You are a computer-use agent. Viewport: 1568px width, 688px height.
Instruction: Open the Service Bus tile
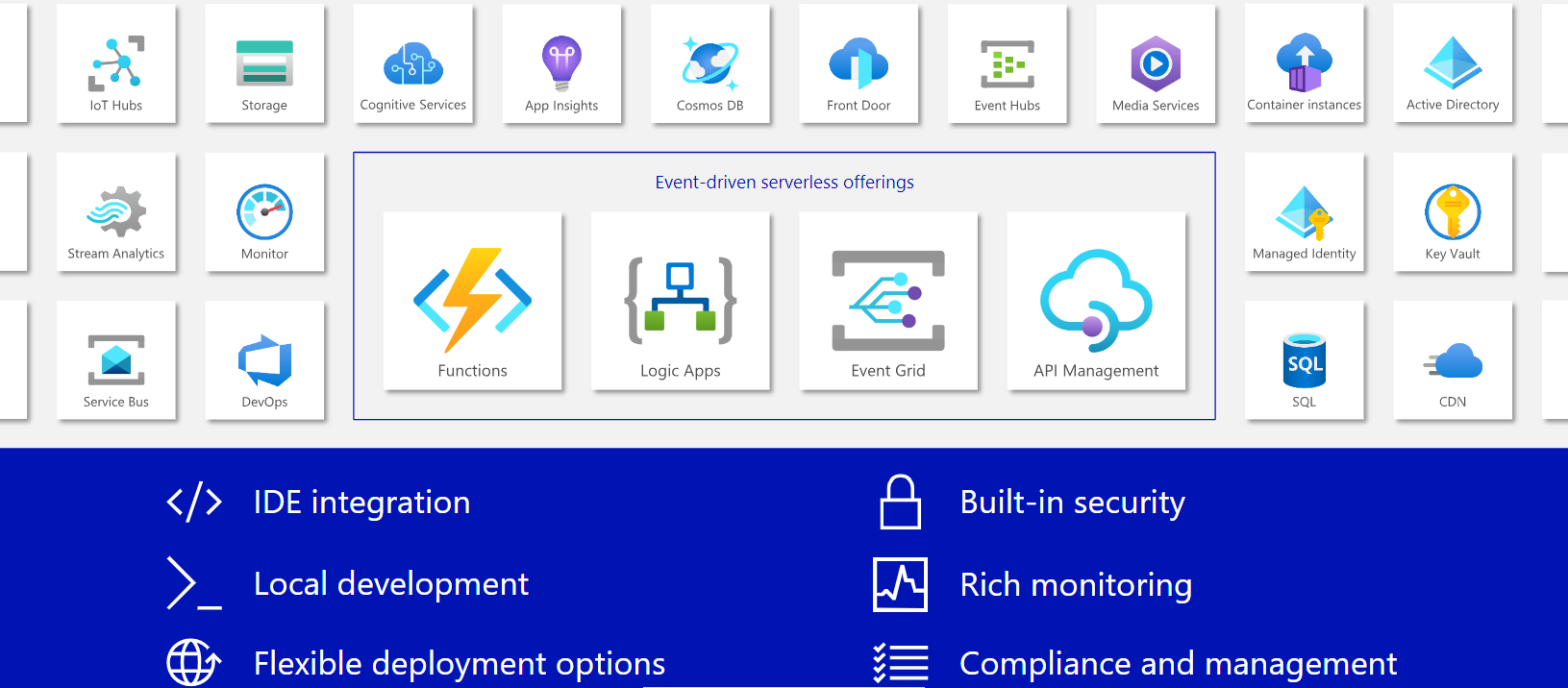(x=116, y=361)
